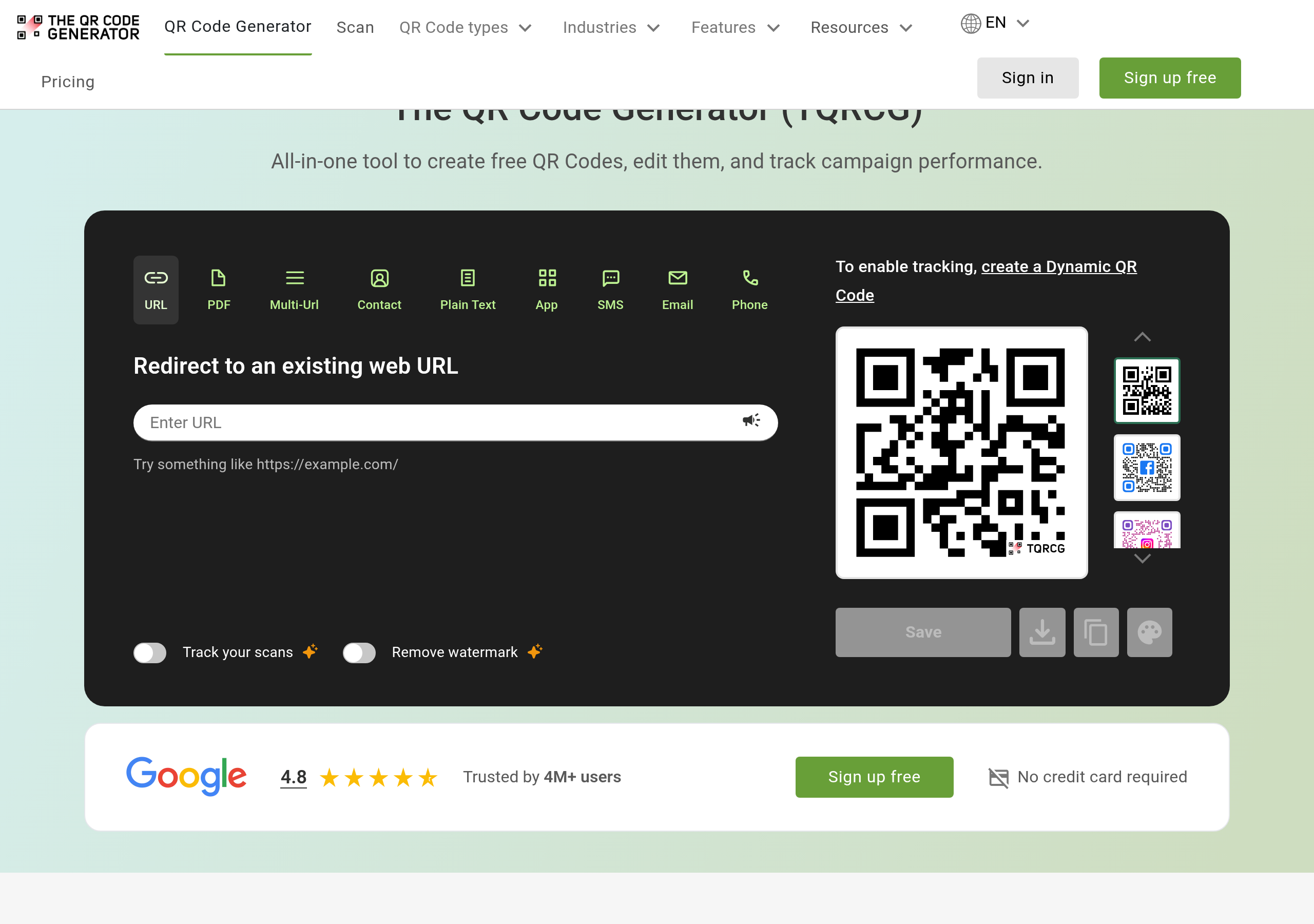Select the Email QR type tab
The height and width of the screenshot is (924, 1314).
678,290
